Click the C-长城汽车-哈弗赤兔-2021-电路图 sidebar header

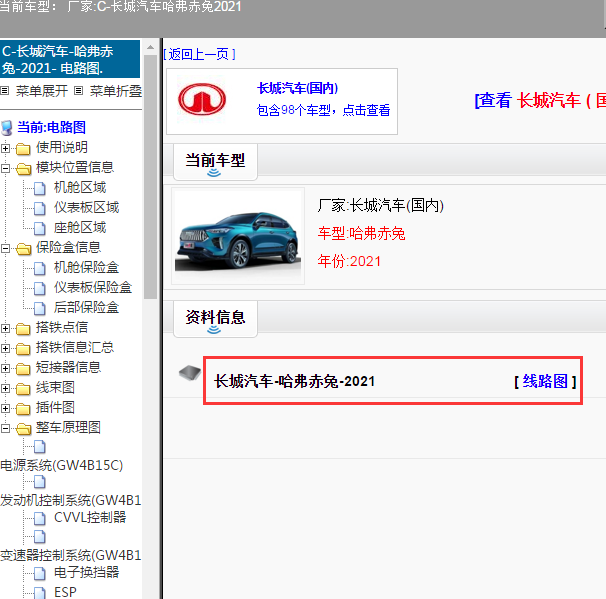point(70,59)
